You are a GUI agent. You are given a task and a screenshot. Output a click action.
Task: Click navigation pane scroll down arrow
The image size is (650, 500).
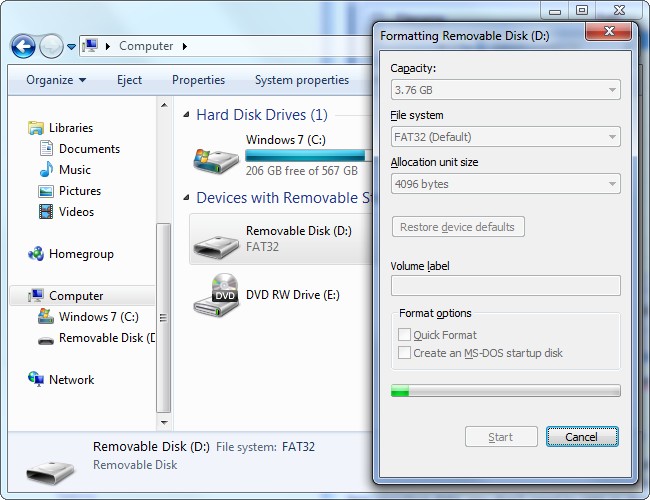pyautogui.click(x=164, y=423)
